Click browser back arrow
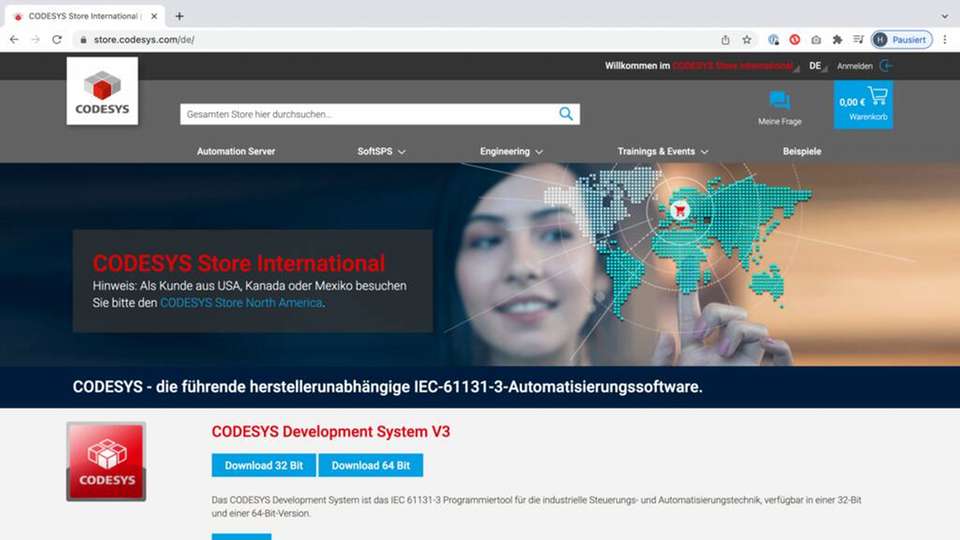This screenshot has width=960, height=540. (14, 40)
